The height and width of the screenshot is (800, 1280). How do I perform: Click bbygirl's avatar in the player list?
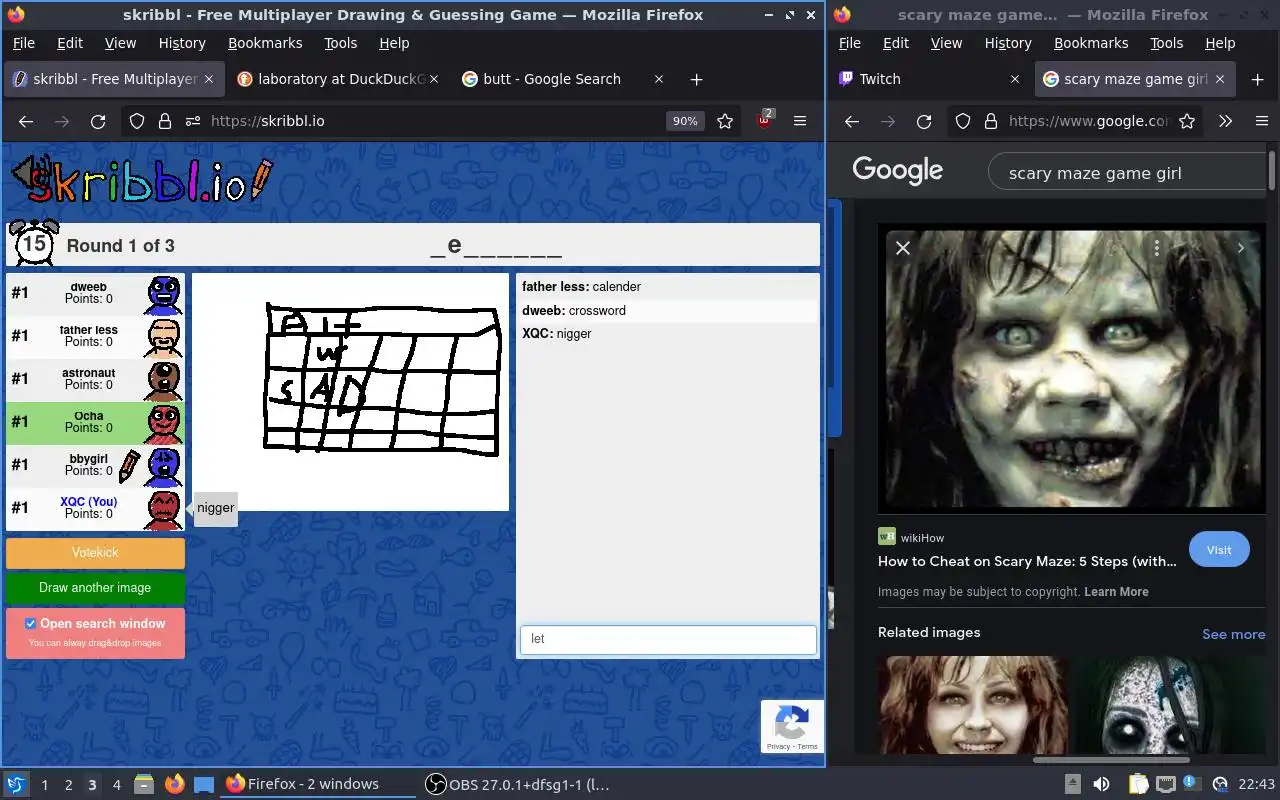coord(165,465)
